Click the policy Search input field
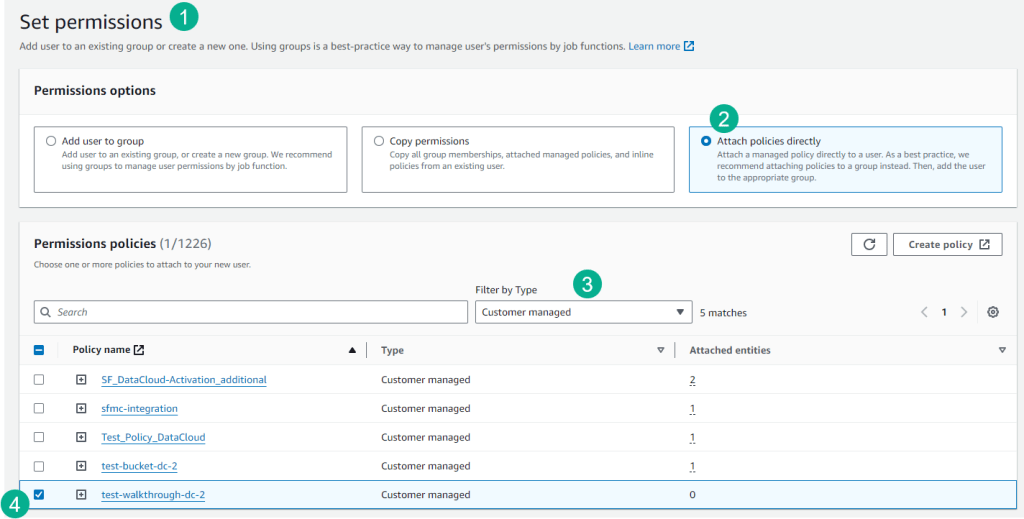The image size is (1024, 519). coord(250,312)
